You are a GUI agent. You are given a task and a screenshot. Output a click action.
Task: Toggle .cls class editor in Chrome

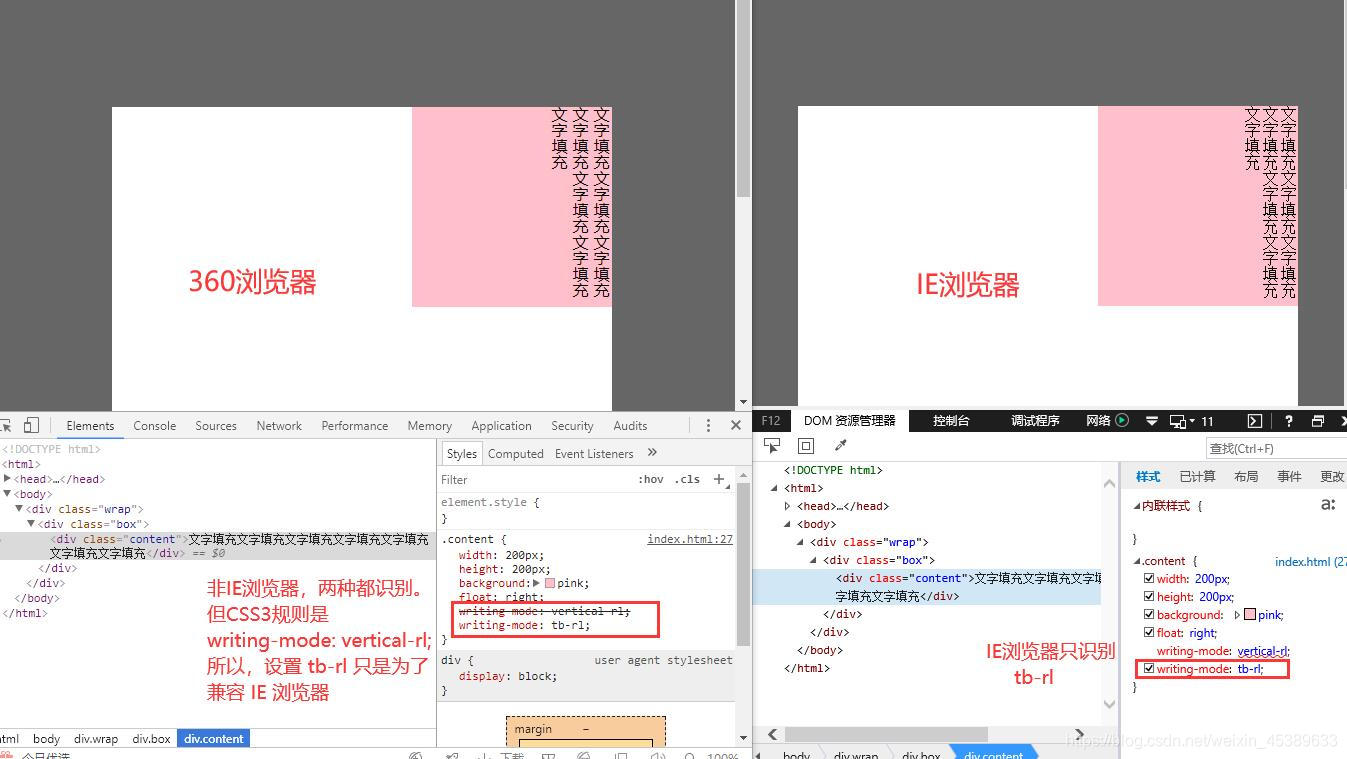tap(687, 479)
